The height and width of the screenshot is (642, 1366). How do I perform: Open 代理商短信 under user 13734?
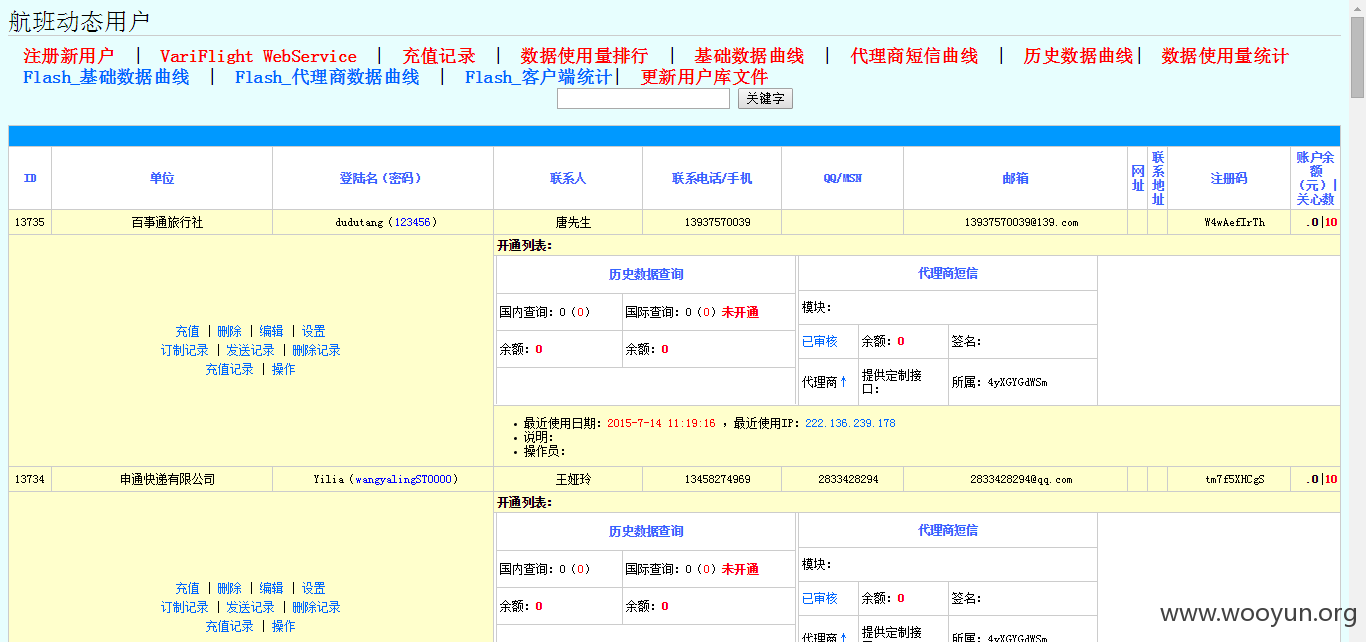948,530
